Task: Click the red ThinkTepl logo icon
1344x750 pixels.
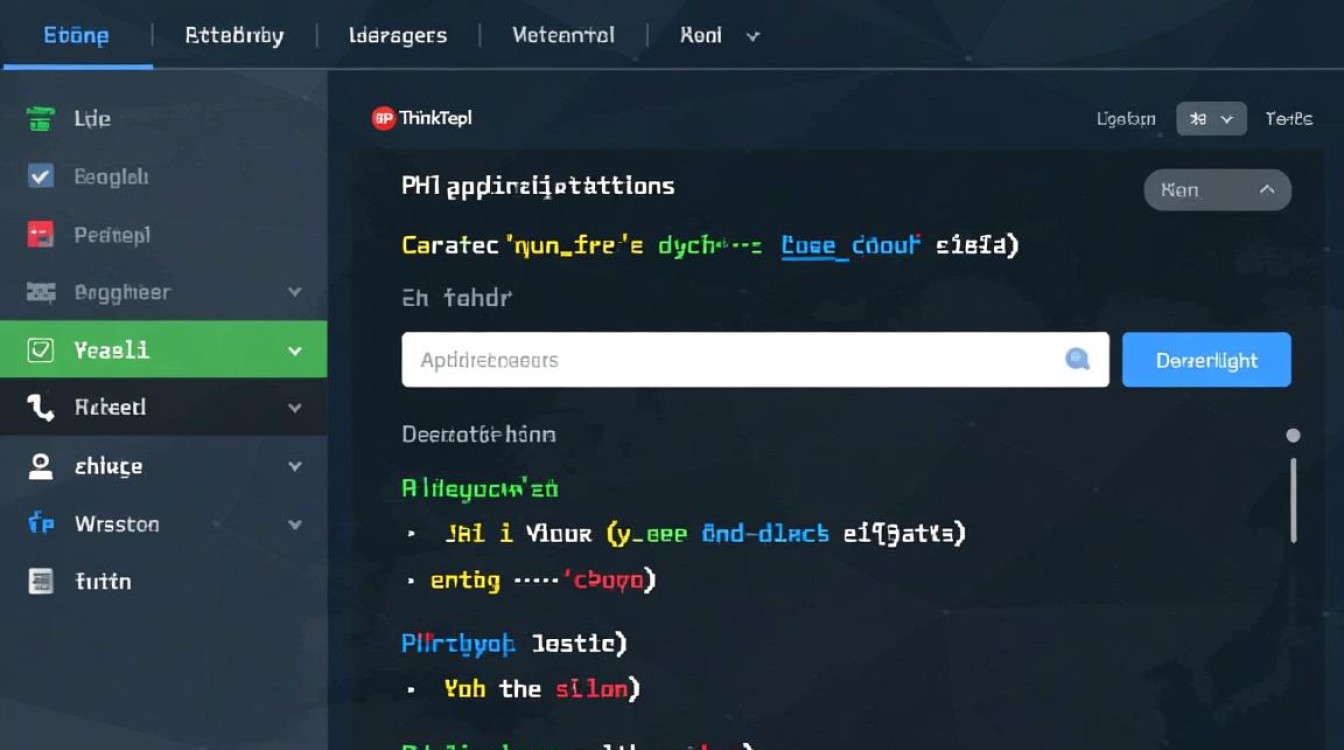Action: [383, 118]
